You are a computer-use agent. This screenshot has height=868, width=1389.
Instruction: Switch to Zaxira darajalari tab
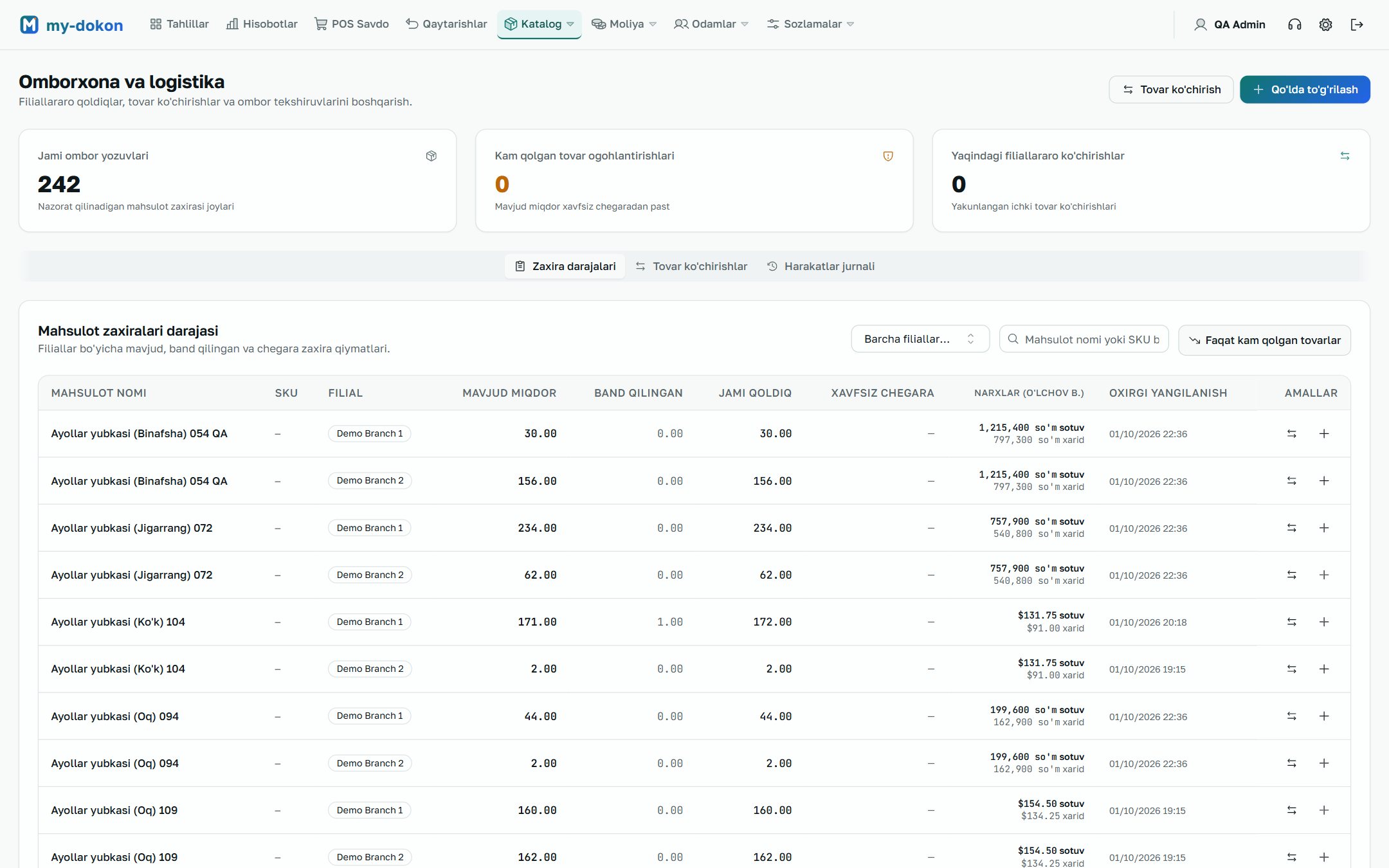point(565,266)
